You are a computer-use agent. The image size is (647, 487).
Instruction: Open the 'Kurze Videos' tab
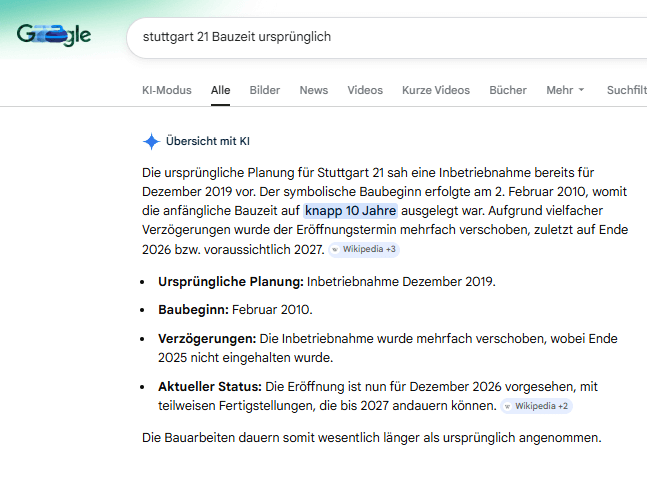(435, 90)
